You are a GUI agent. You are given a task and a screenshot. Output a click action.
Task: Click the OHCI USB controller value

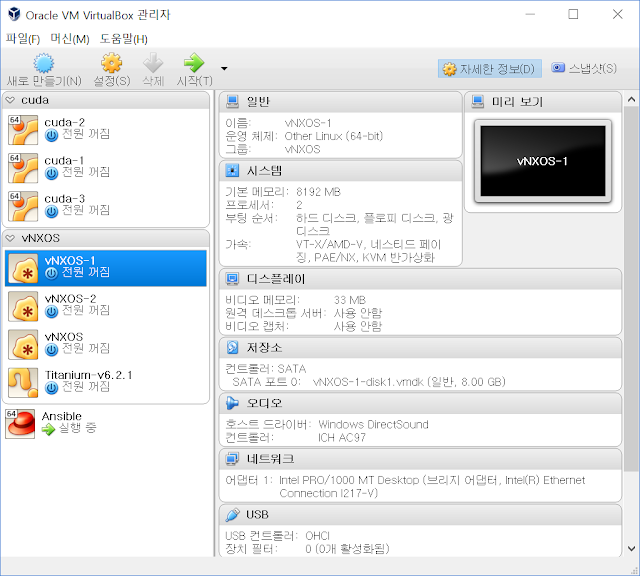click(317, 536)
